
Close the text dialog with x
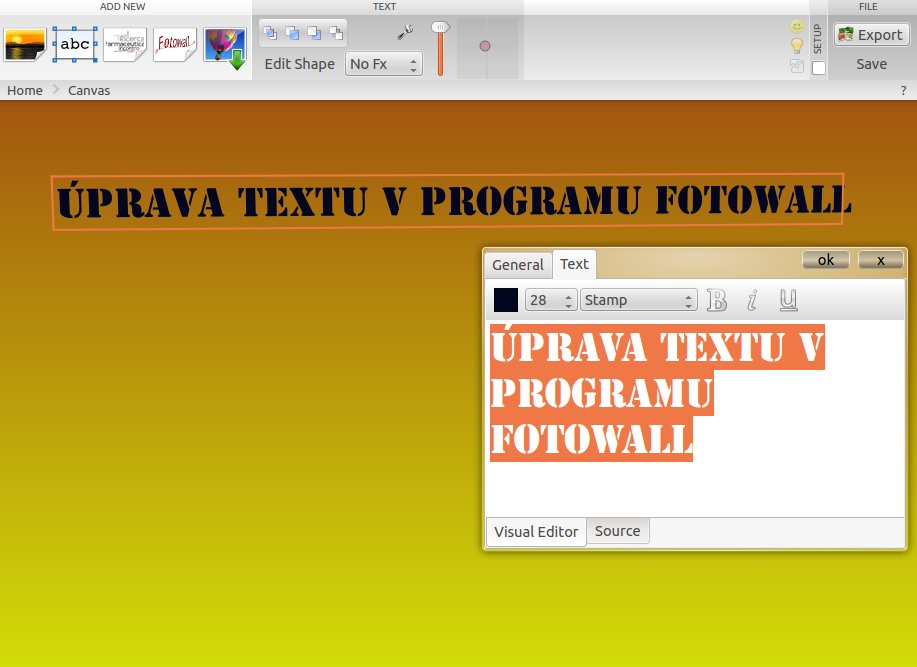(881, 260)
